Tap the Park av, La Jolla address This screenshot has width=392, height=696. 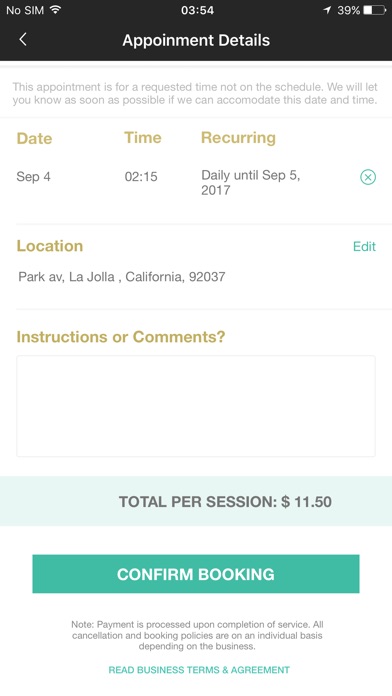[x=122, y=277]
